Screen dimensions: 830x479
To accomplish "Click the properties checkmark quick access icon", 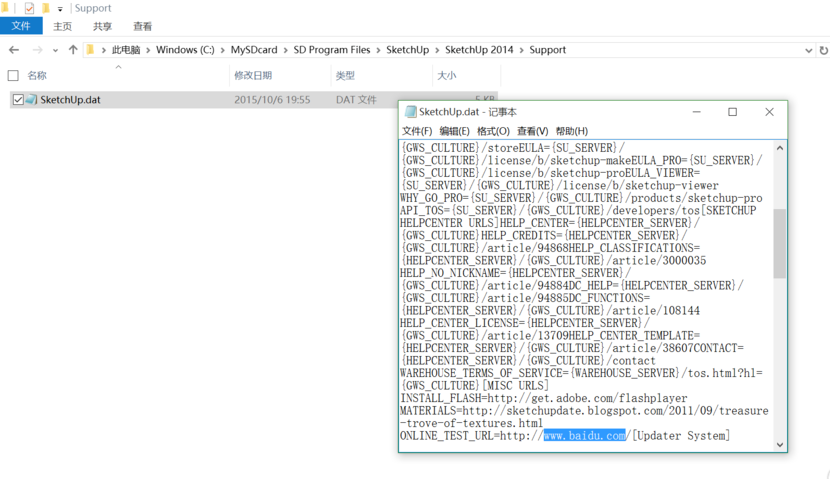I will pyautogui.click(x=29, y=8).
